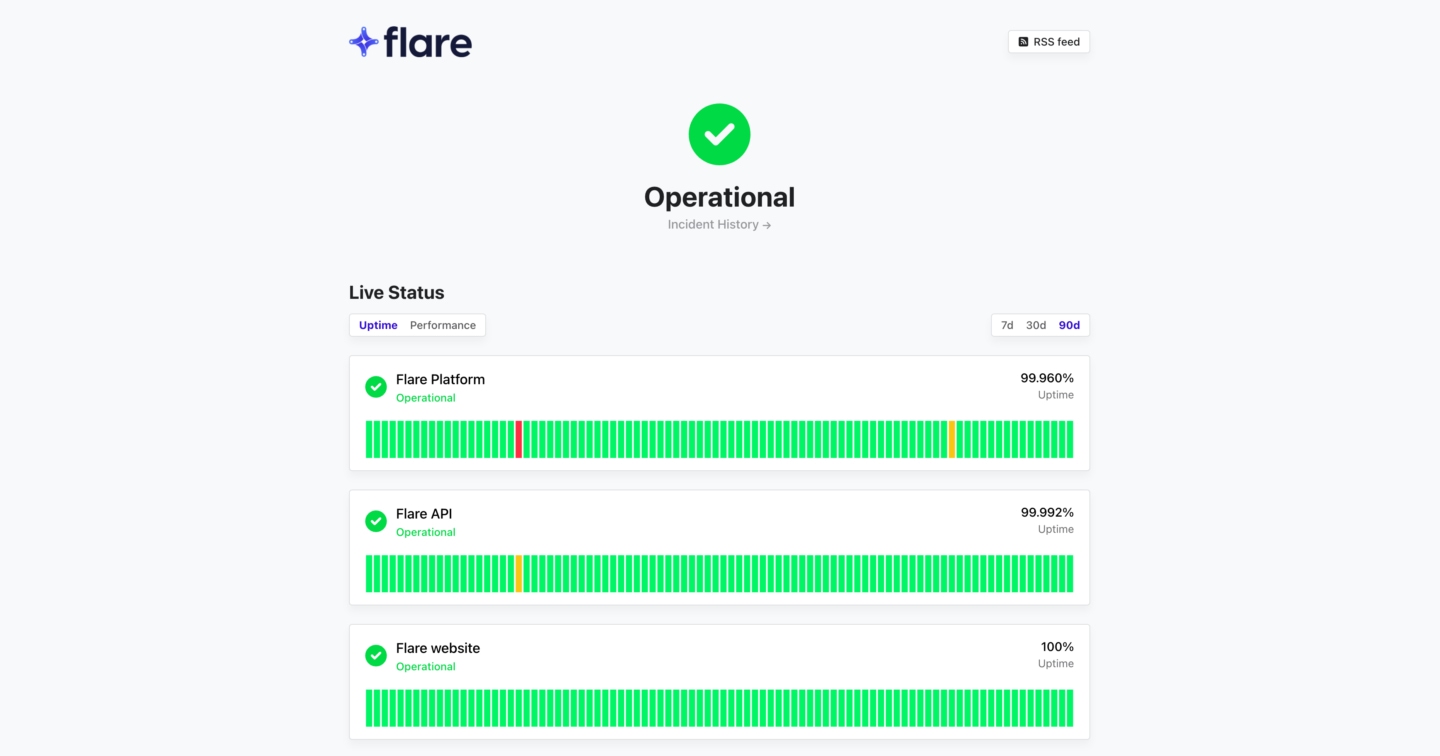Click the Flare website uptime bar chart

click(x=719, y=707)
